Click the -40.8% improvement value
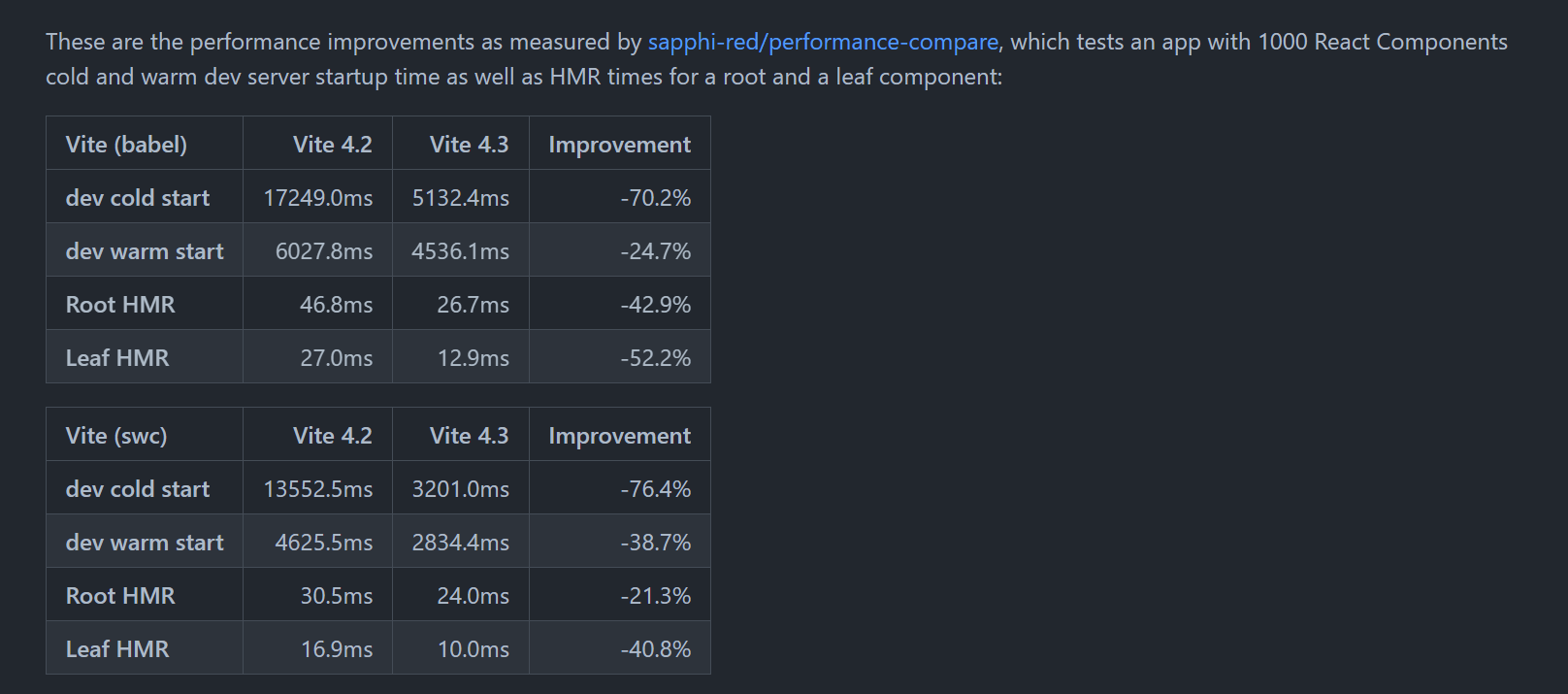 [655, 649]
